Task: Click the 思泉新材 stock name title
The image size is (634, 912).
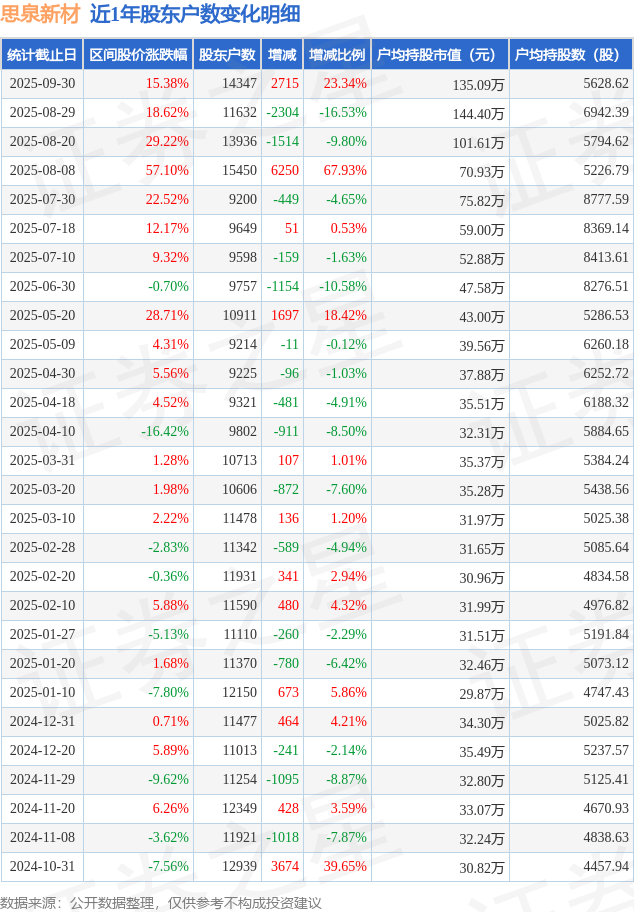Action: click(x=41, y=14)
